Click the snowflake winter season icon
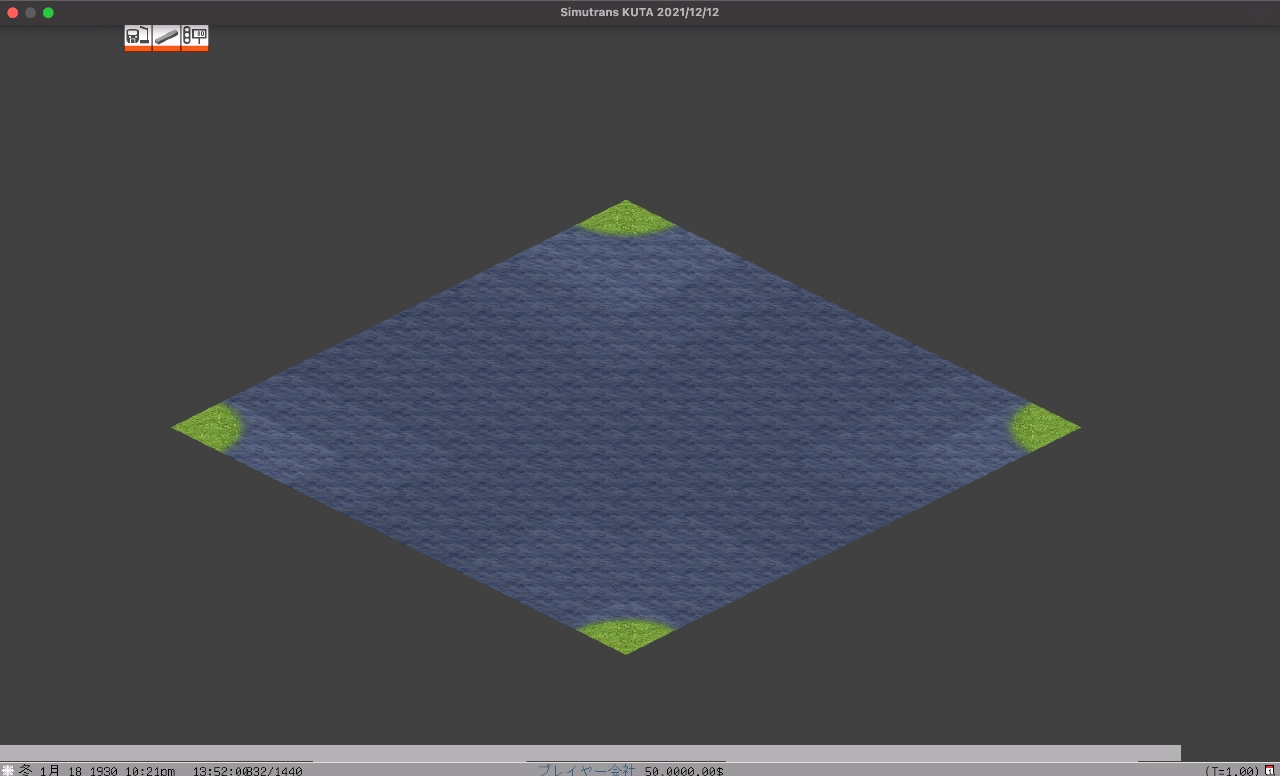This screenshot has width=1280, height=776. pyautogui.click(x=8, y=770)
